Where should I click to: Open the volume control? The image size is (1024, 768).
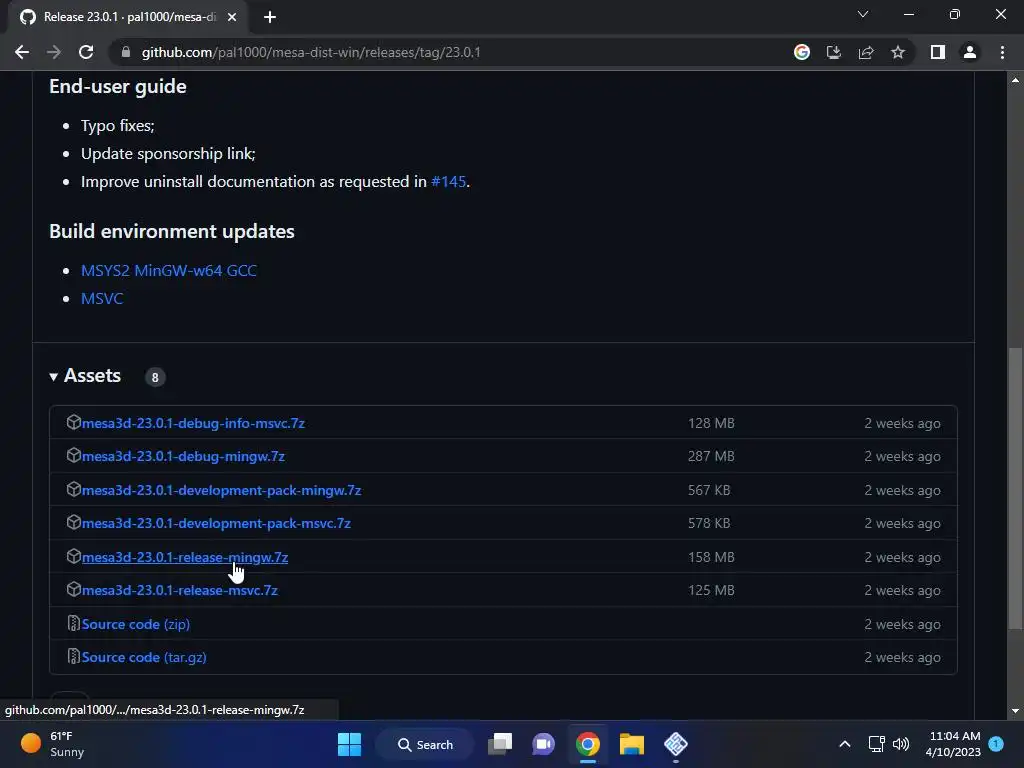[x=901, y=744]
